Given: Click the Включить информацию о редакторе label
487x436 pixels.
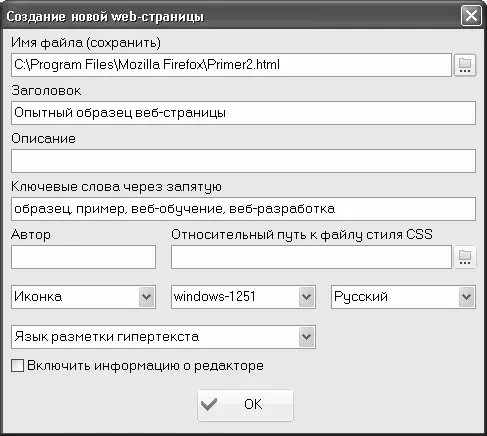Looking at the screenshot, I should click(145, 366).
